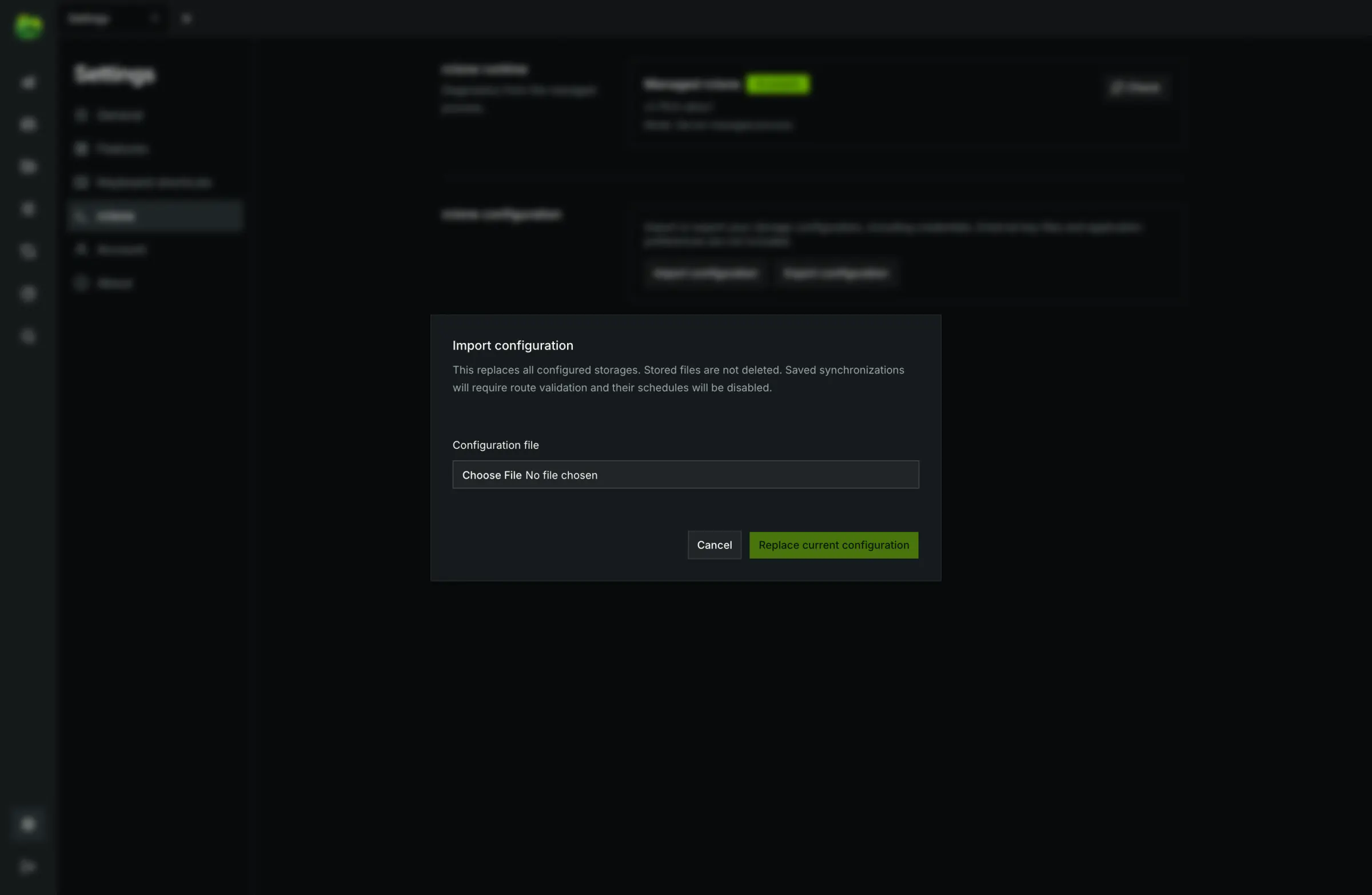This screenshot has width=1372, height=895.
Task: Click the Import configuration dialog title
Action: coord(512,345)
